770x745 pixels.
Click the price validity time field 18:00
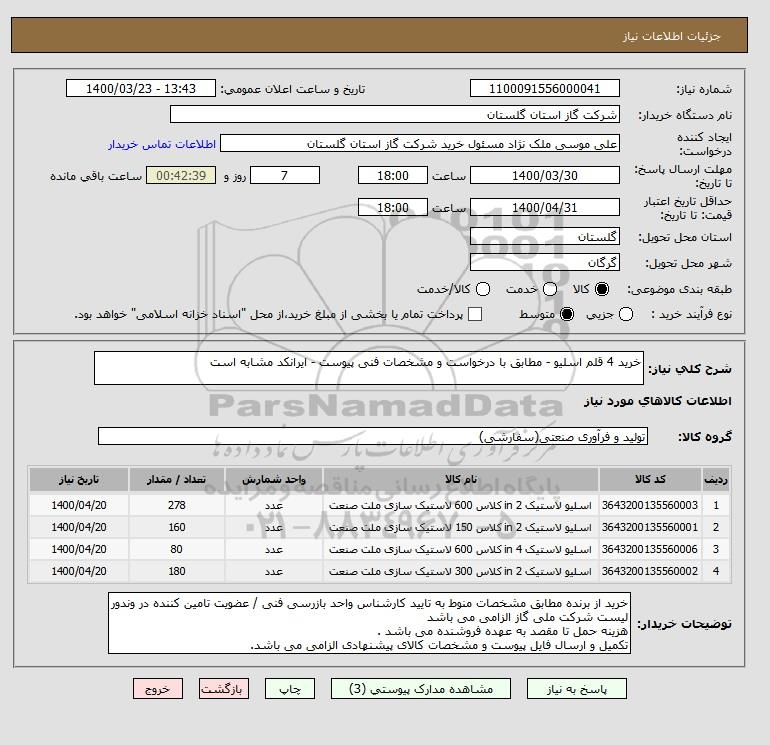click(x=392, y=207)
